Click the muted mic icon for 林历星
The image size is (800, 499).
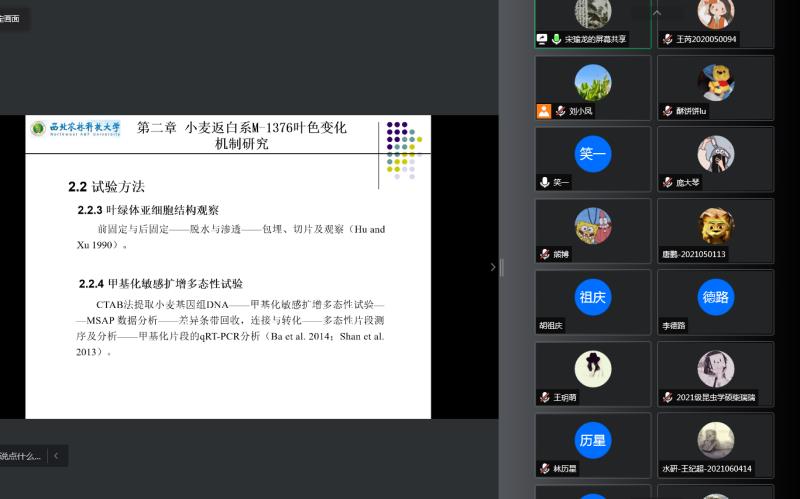(x=544, y=468)
